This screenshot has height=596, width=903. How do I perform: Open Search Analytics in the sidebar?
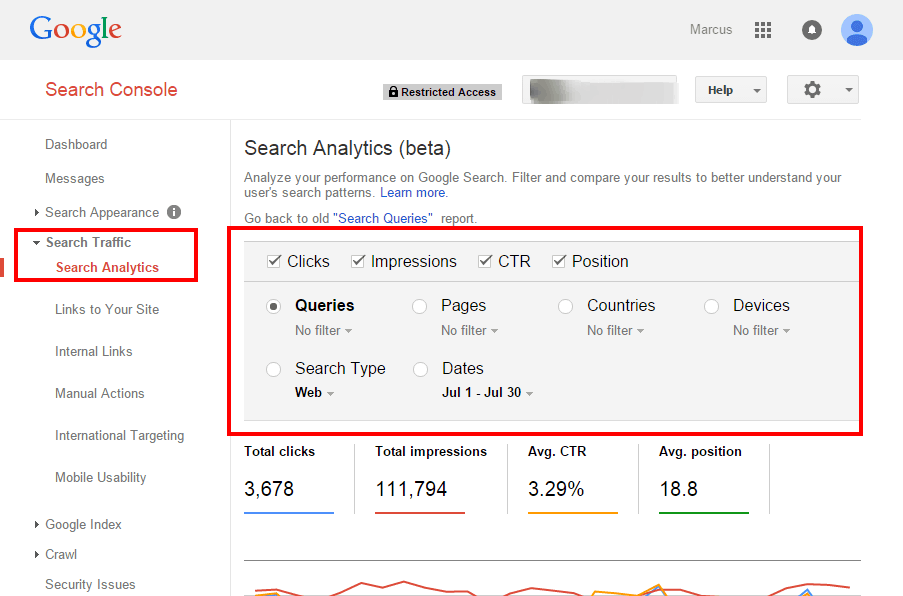click(107, 267)
